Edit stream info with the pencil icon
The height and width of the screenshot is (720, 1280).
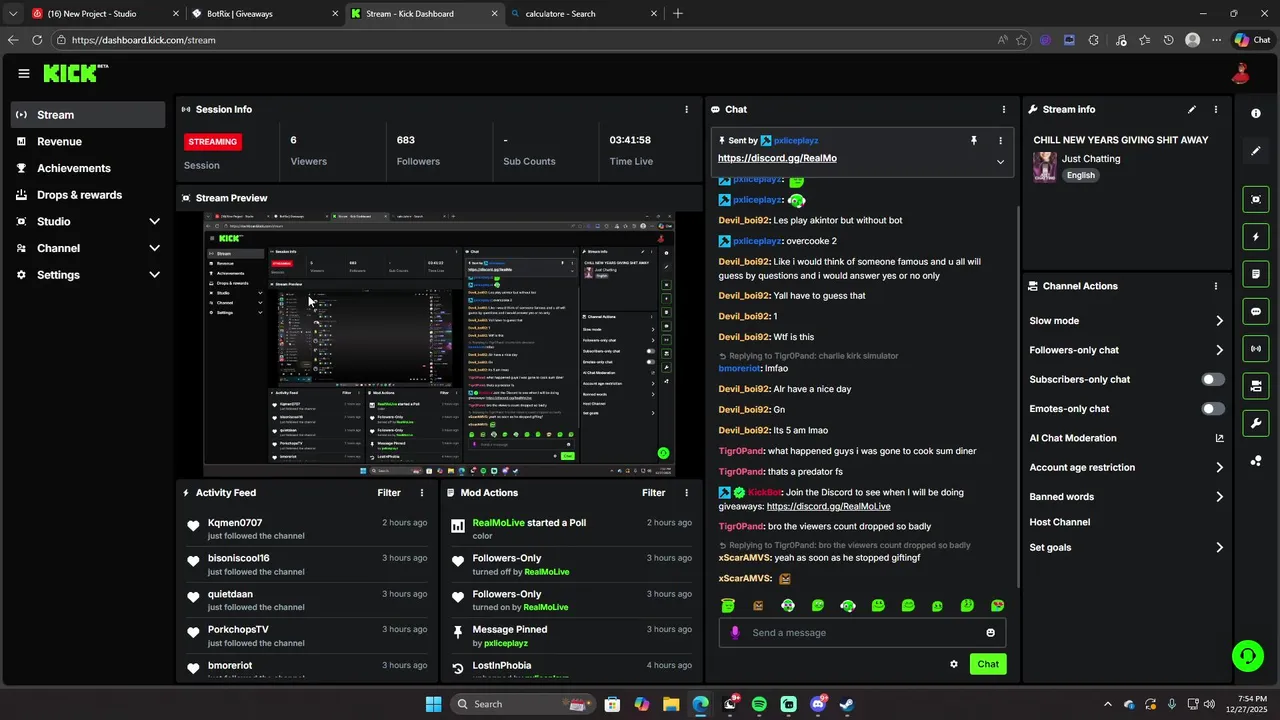[1192, 109]
